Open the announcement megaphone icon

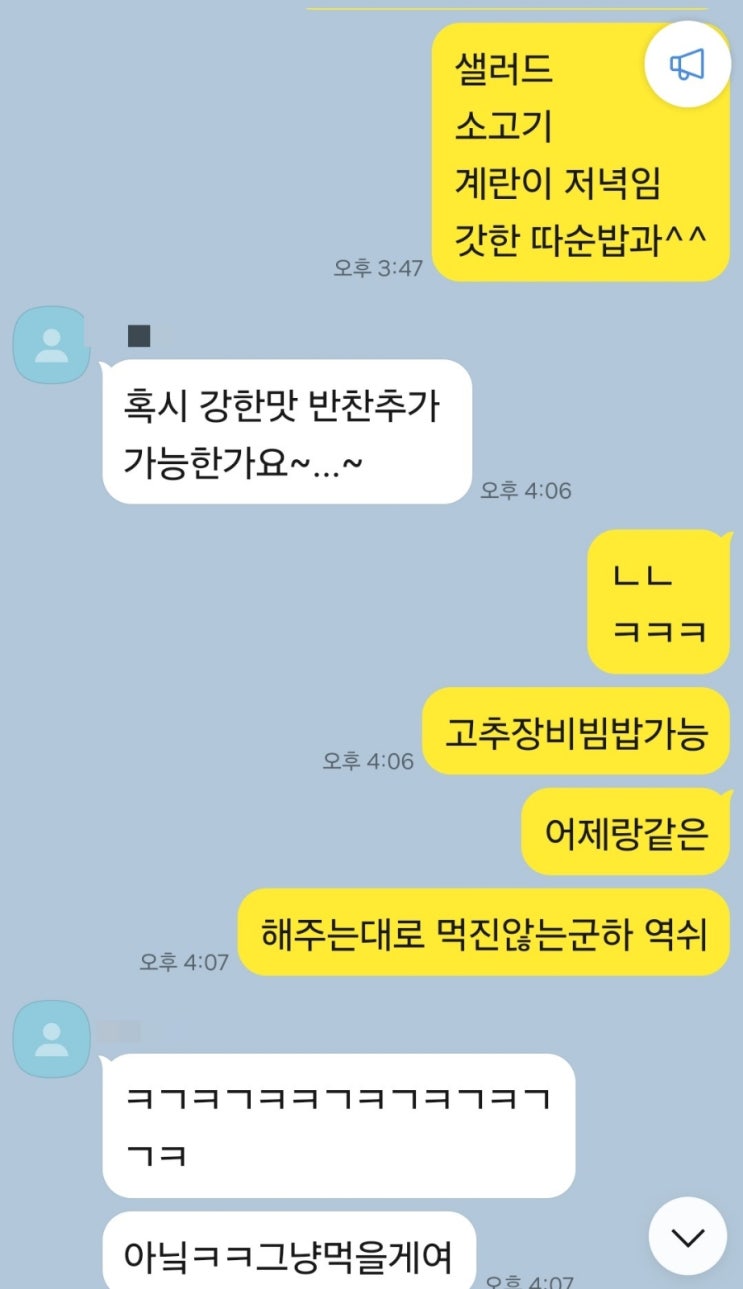[687, 65]
